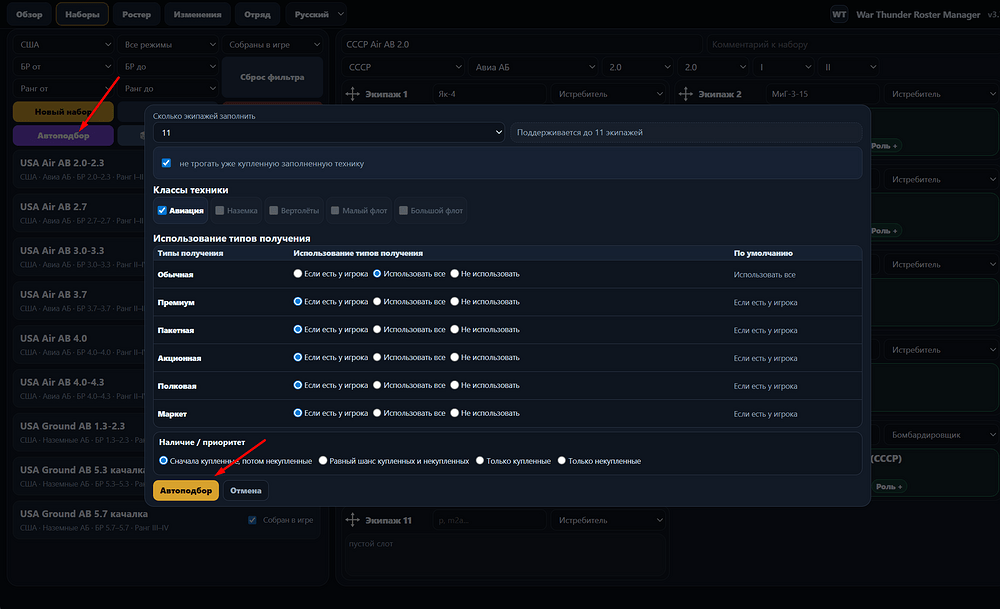Screen dimensions: 1000x609
Task: Enable the Наземка class checkbox
Action: click(x=220, y=210)
